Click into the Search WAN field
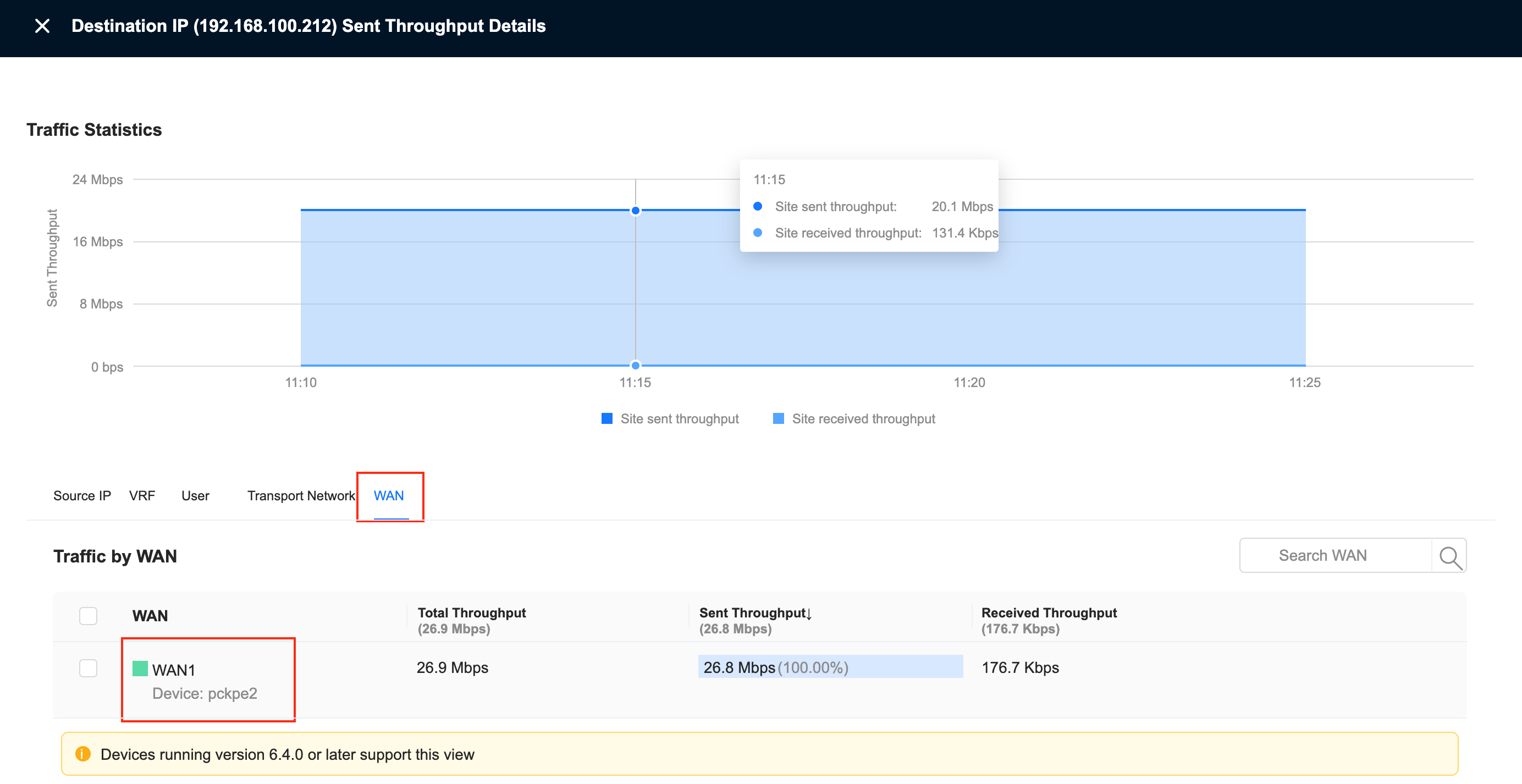This screenshot has width=1522, height=784. [1335, 556]
